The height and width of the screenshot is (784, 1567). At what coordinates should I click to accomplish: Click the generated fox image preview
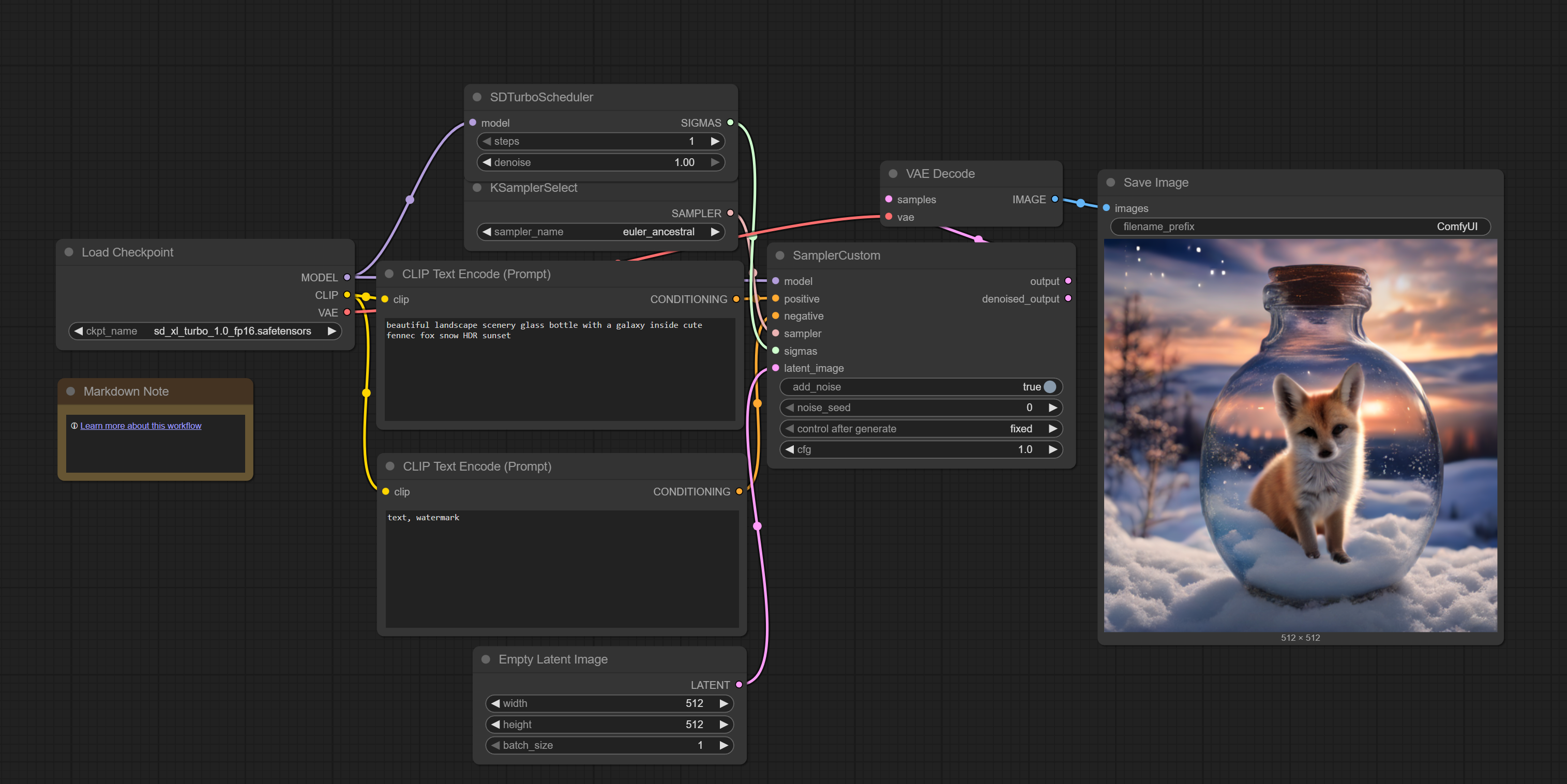(1300, 435)
